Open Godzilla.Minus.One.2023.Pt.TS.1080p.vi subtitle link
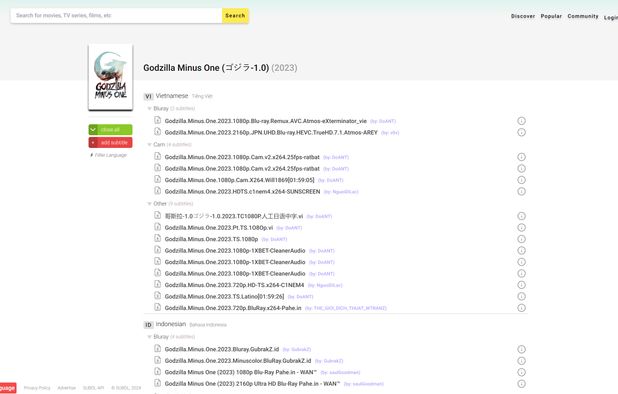 pyautogui.click(x=219, y=228)
